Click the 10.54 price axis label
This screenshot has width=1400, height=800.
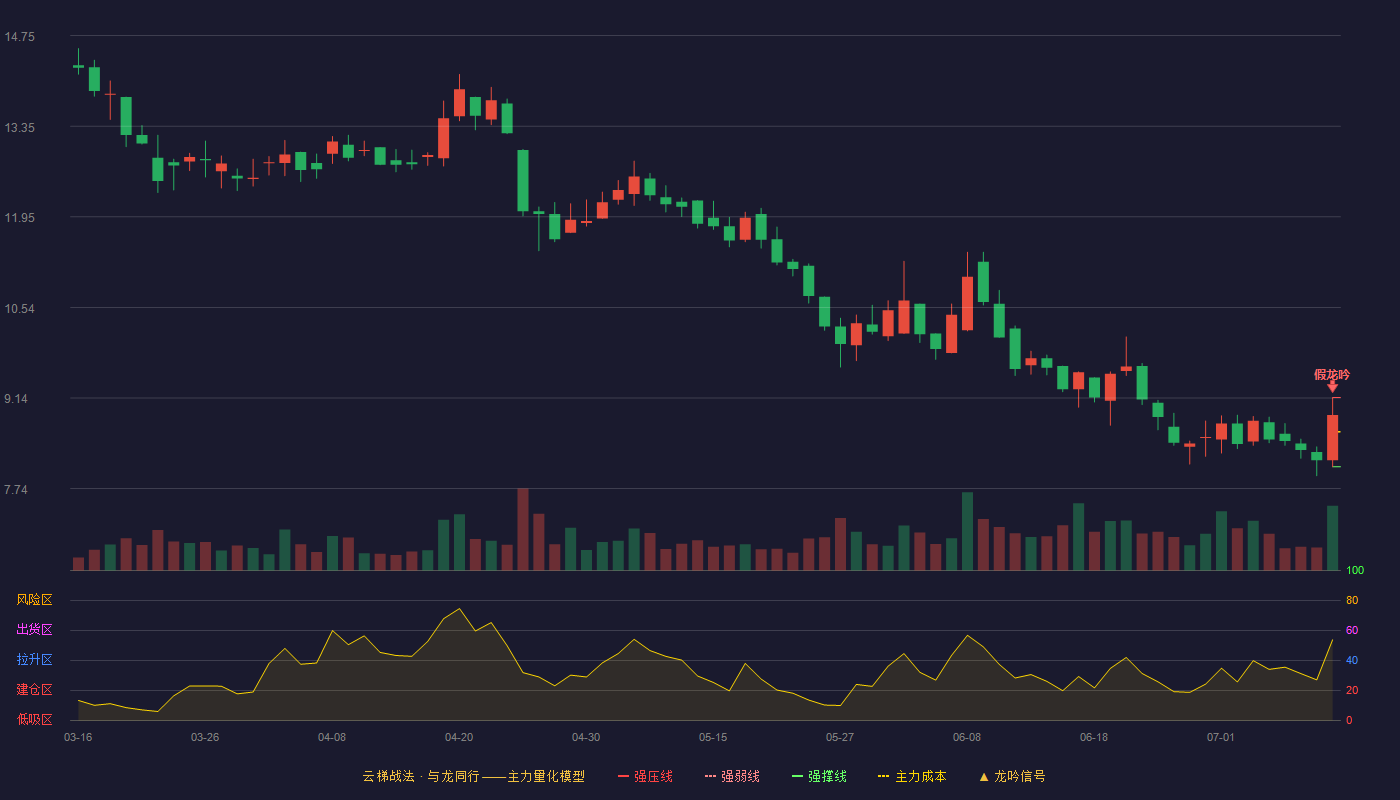(x=20, y=309)
